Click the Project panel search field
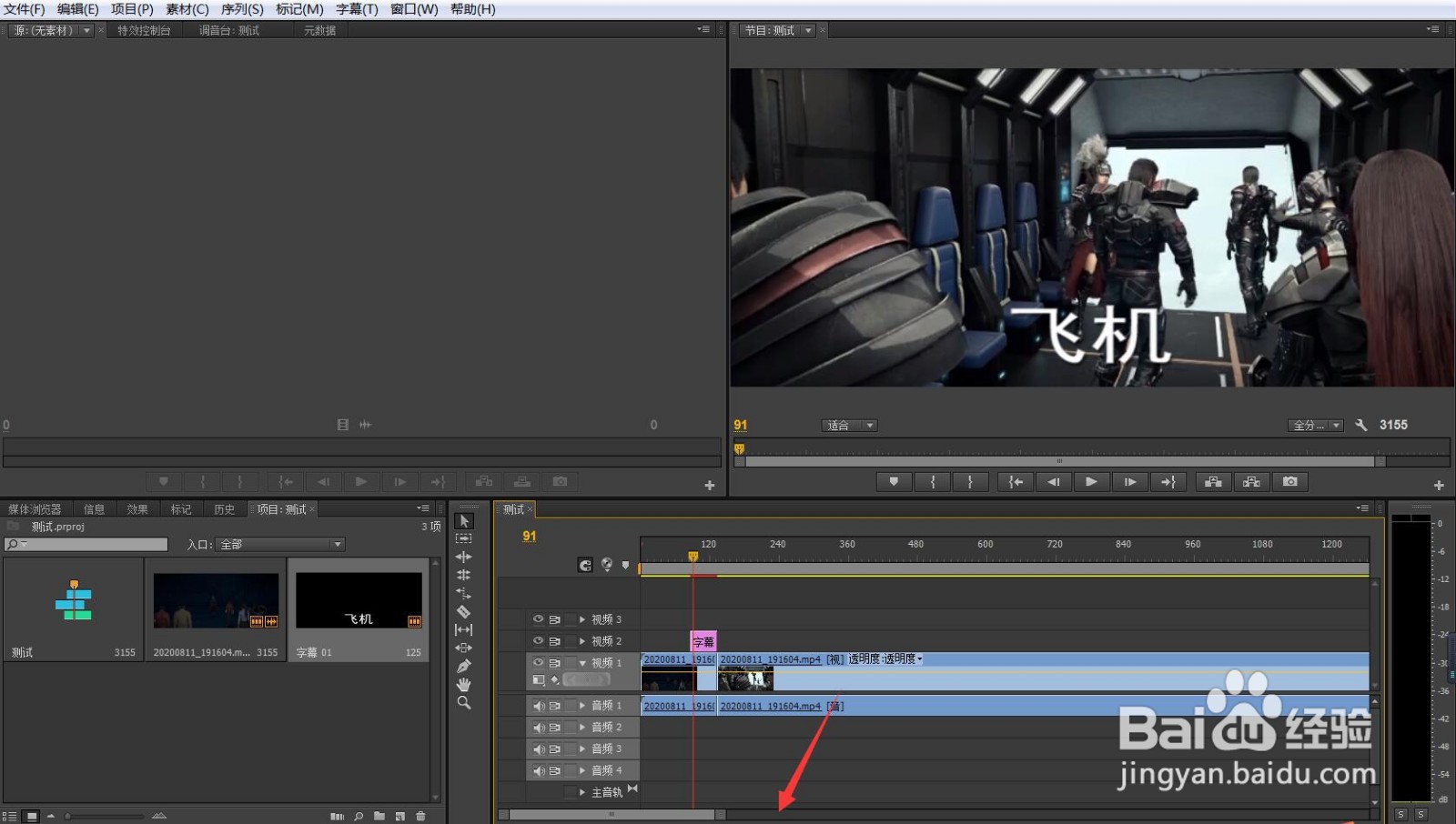This screenshot has width=1456, height=824. tap(86, 545)
